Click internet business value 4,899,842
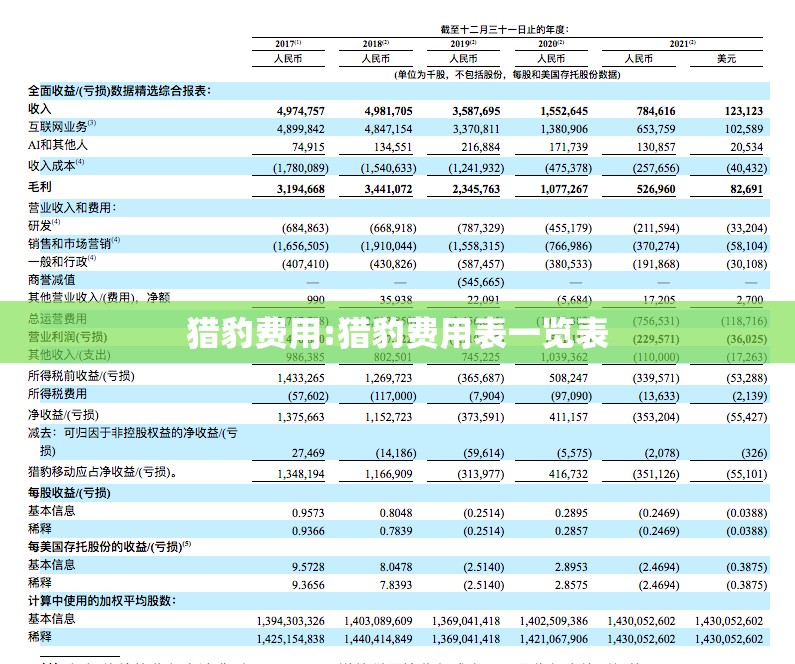 coord(301,129)
